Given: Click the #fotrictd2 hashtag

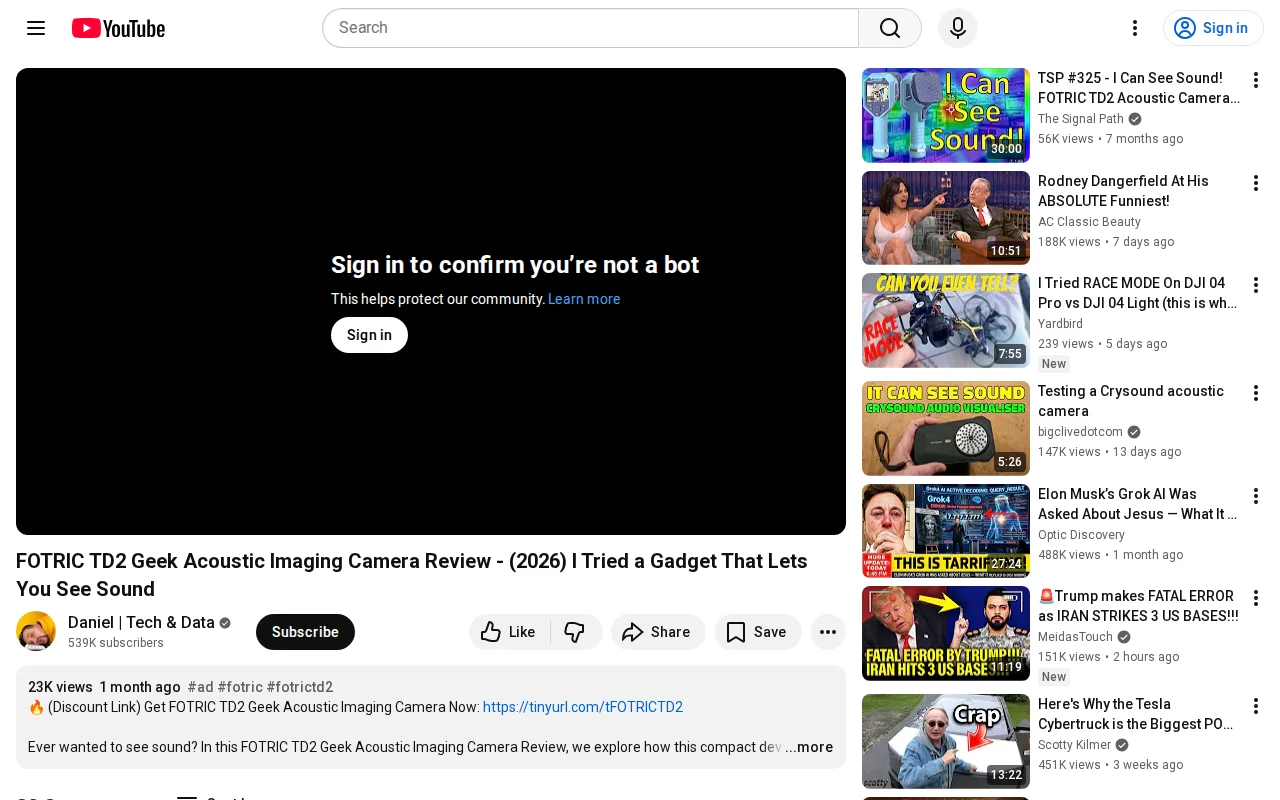Looking at the screenshot, I should pos(300,687).
